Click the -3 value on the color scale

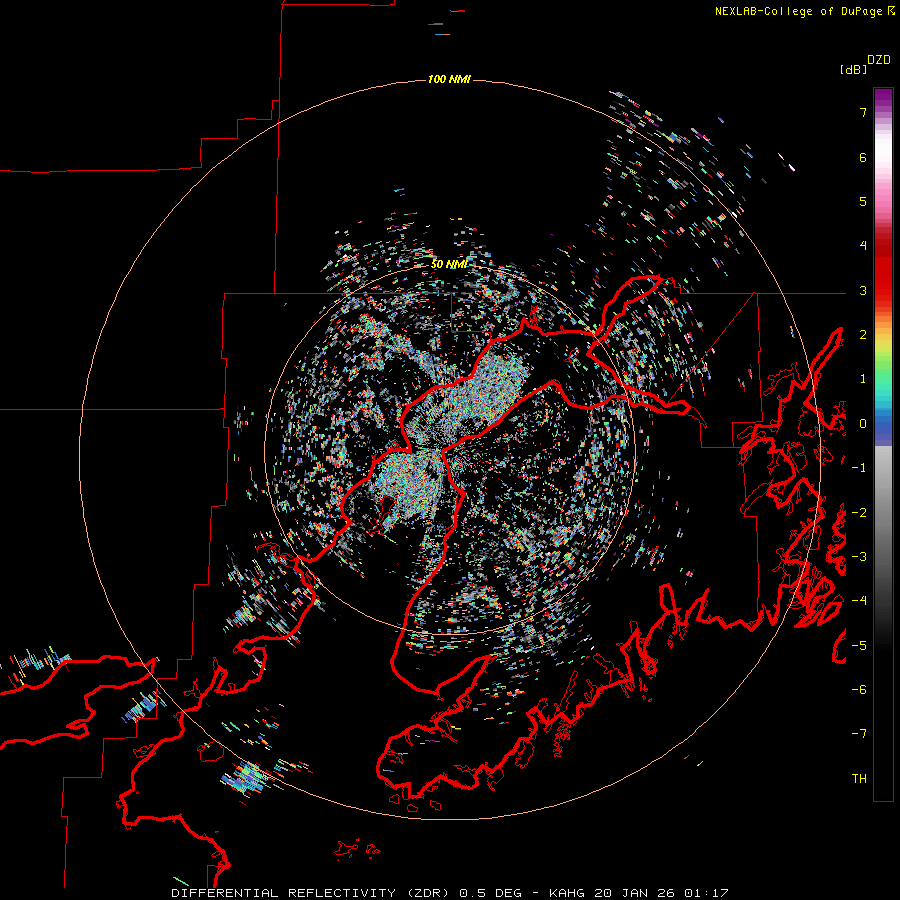tap(859, 557)
